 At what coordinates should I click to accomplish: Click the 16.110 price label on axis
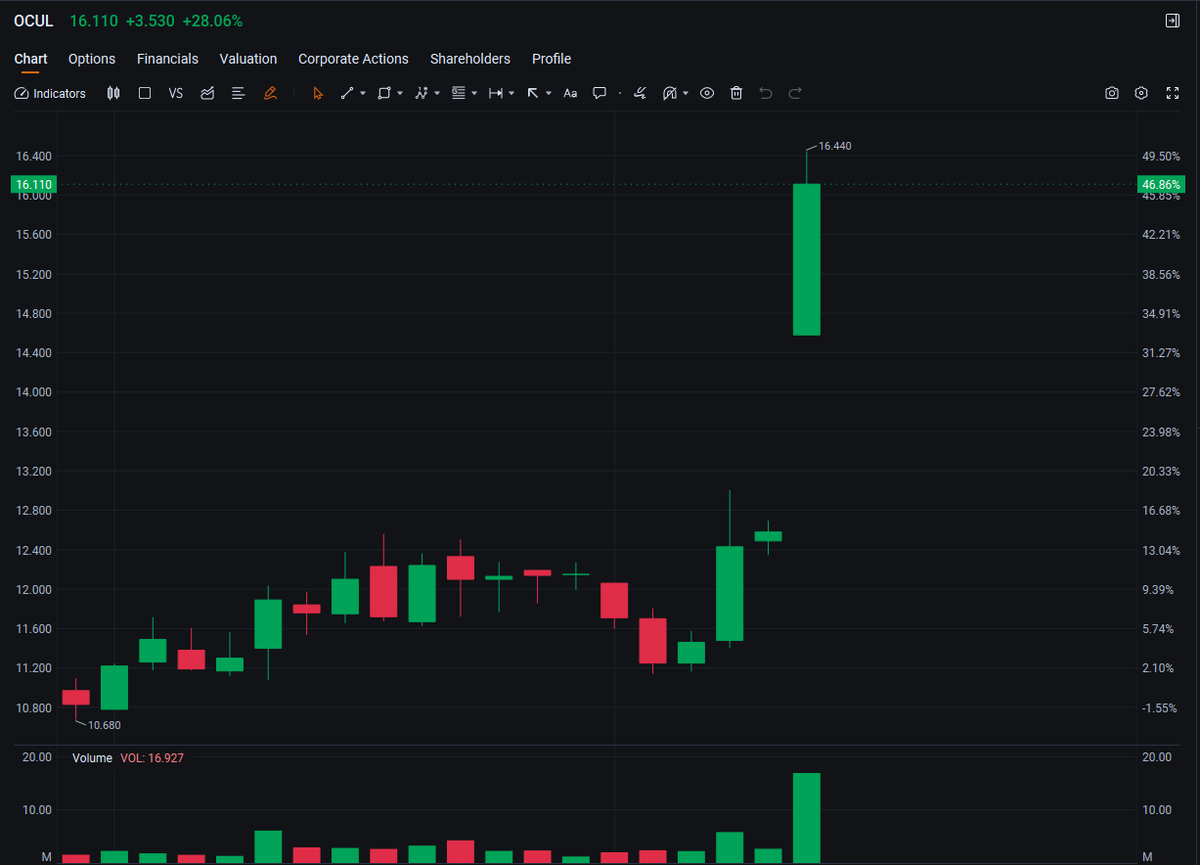point(33,184)
